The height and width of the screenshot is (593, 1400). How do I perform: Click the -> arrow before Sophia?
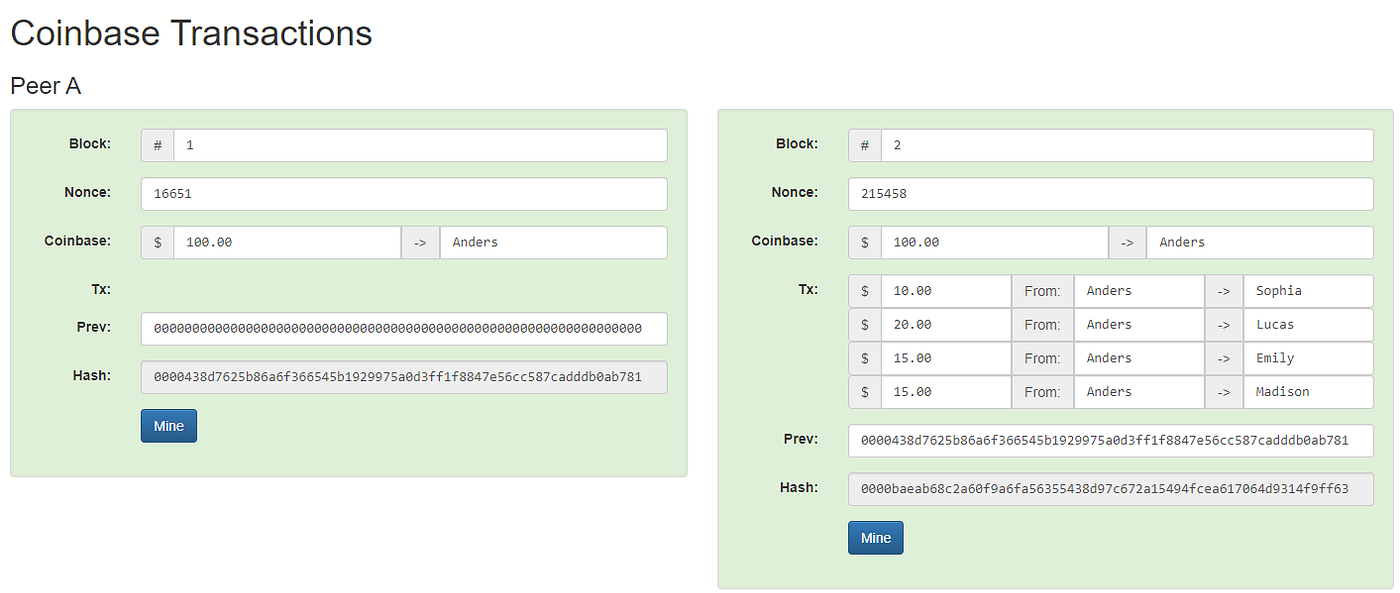point(1225,291)
